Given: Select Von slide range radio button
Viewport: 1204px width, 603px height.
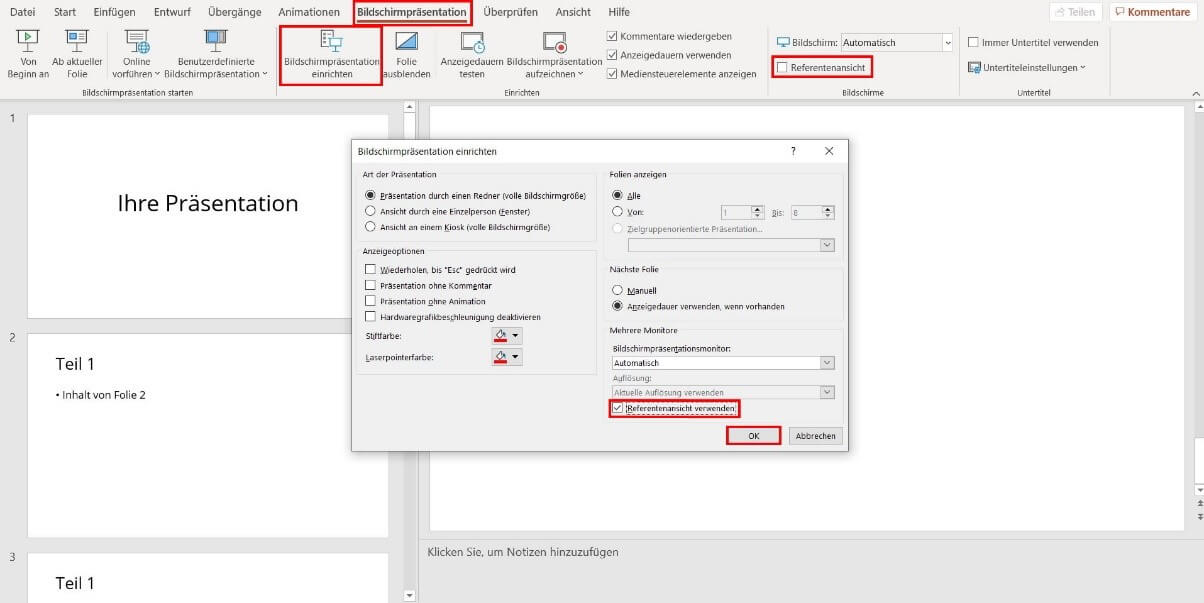Looking at the screenshot, I should [x=617, y=212].
